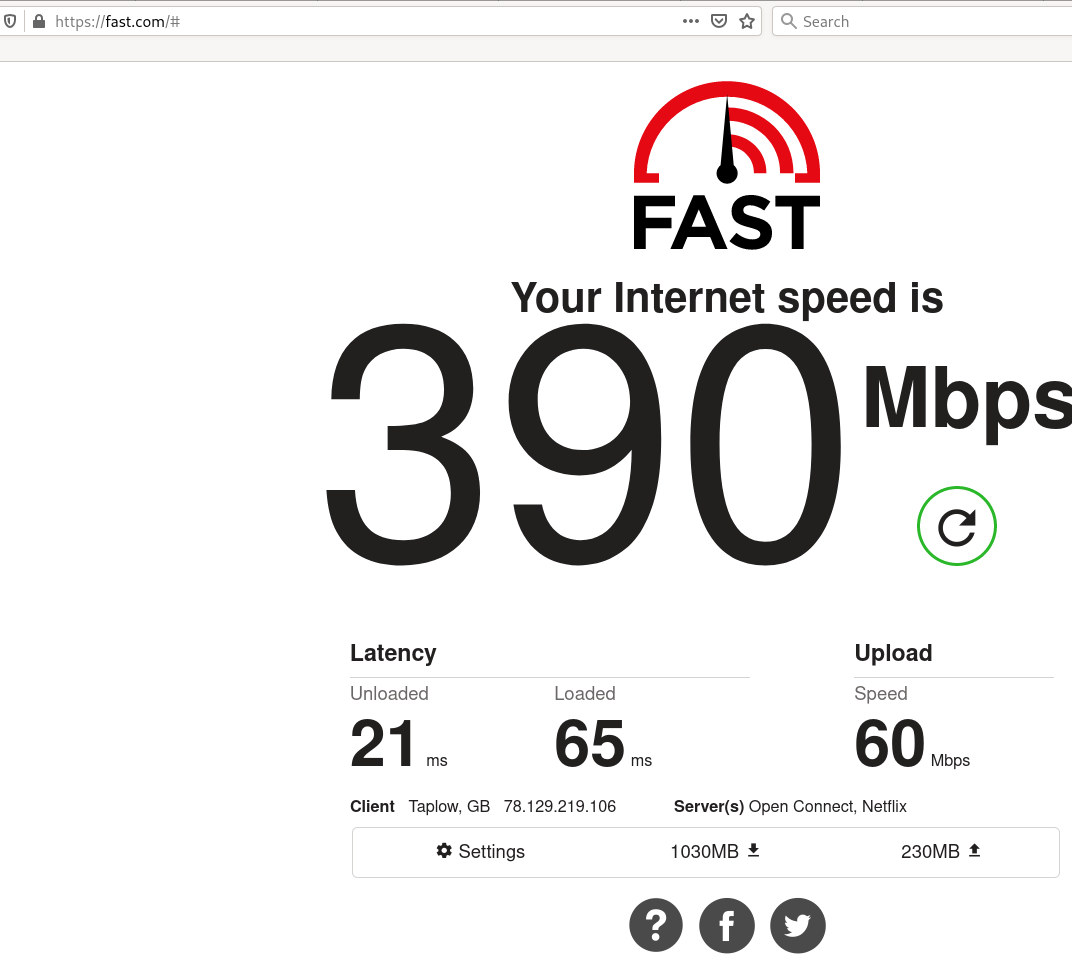Click the browser Search field
The image size is (1072, 973).
(x=923, y=21)
